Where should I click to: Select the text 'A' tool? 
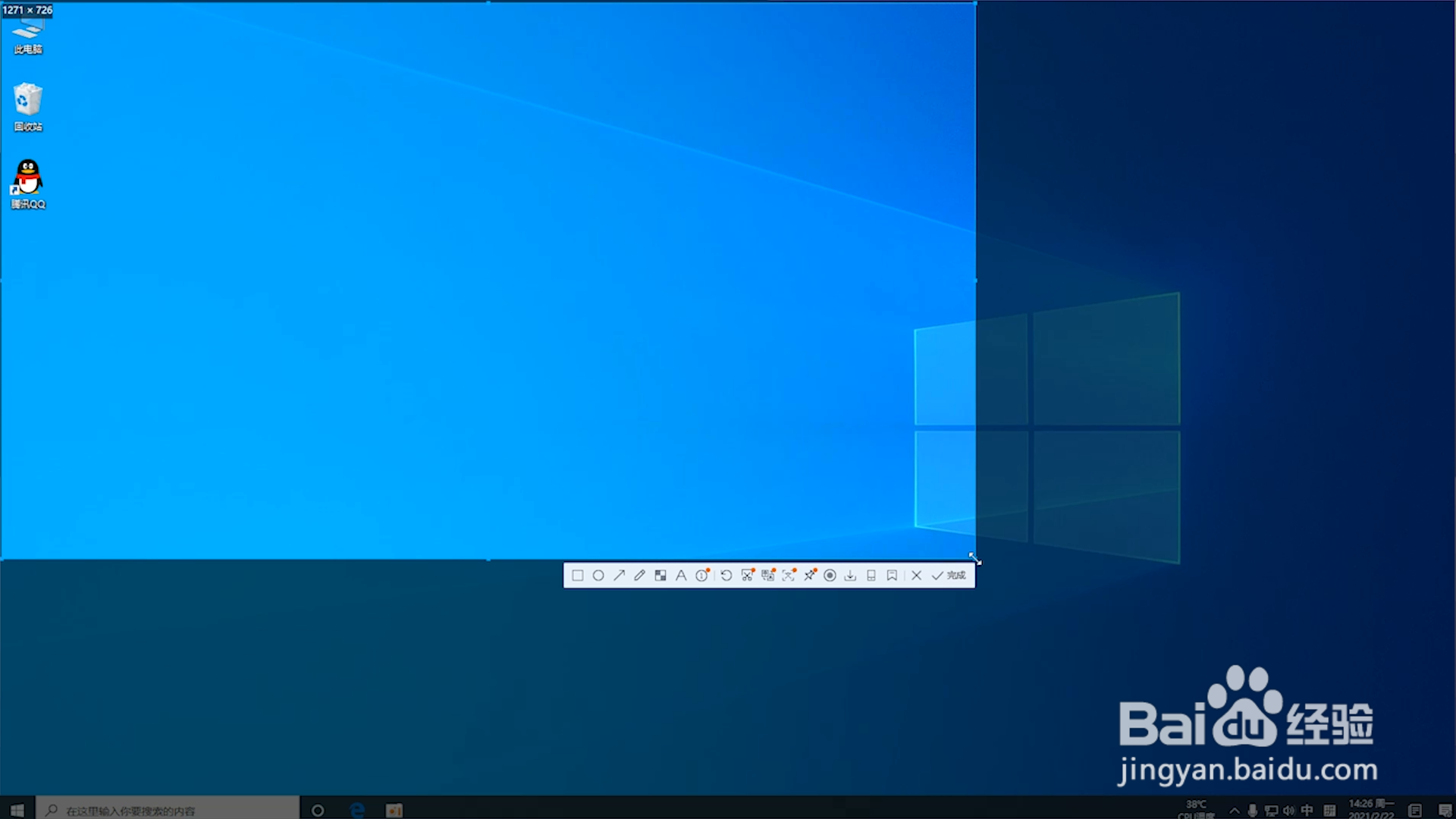click(681, 576)
